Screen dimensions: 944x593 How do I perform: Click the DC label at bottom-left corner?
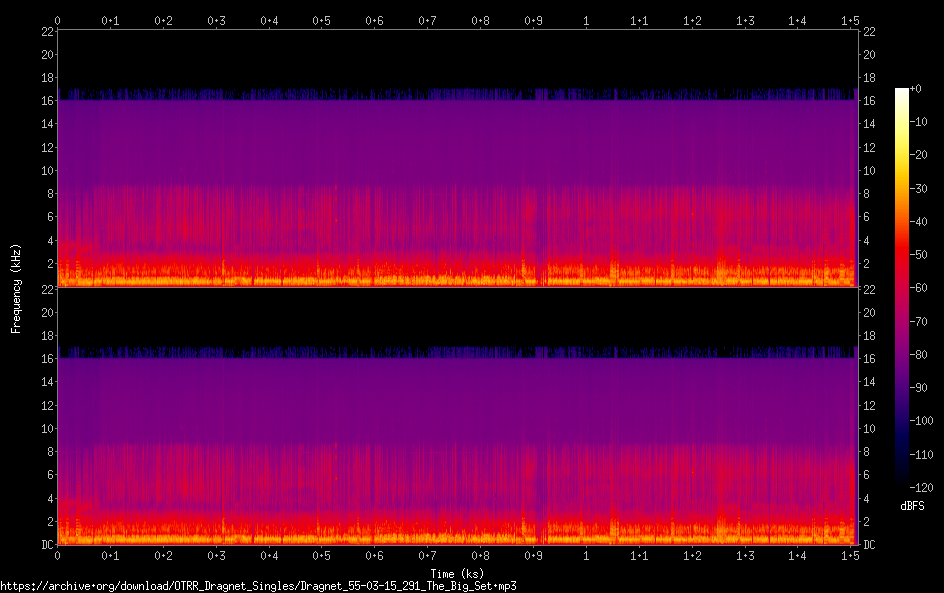[x=44, y=545]
